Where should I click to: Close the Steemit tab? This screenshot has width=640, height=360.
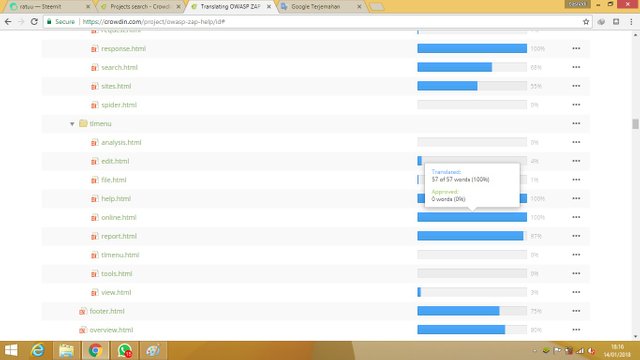88,7
